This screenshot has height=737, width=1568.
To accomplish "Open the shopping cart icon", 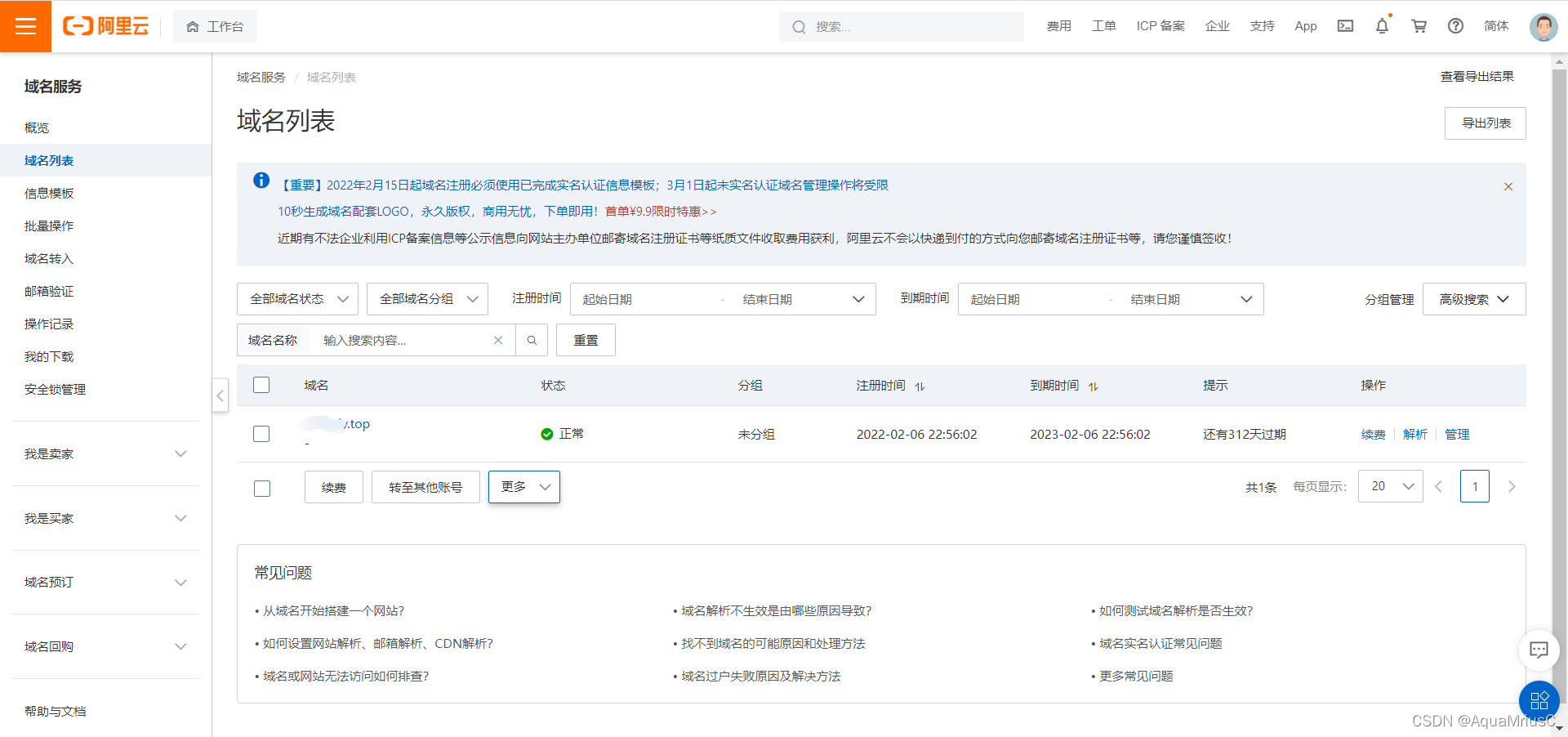I will coord(1419,26).
